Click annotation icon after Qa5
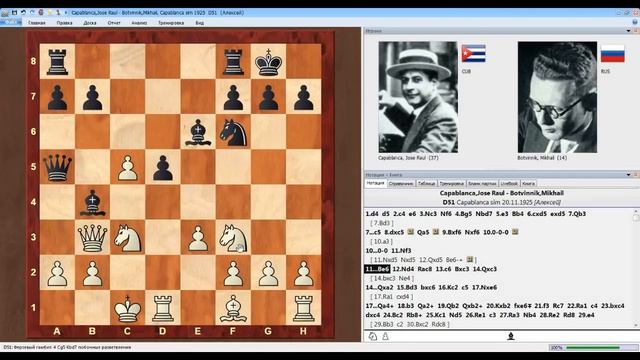This screenshot has height=360, width=640. pyautogui.click(x=436, y=232)
